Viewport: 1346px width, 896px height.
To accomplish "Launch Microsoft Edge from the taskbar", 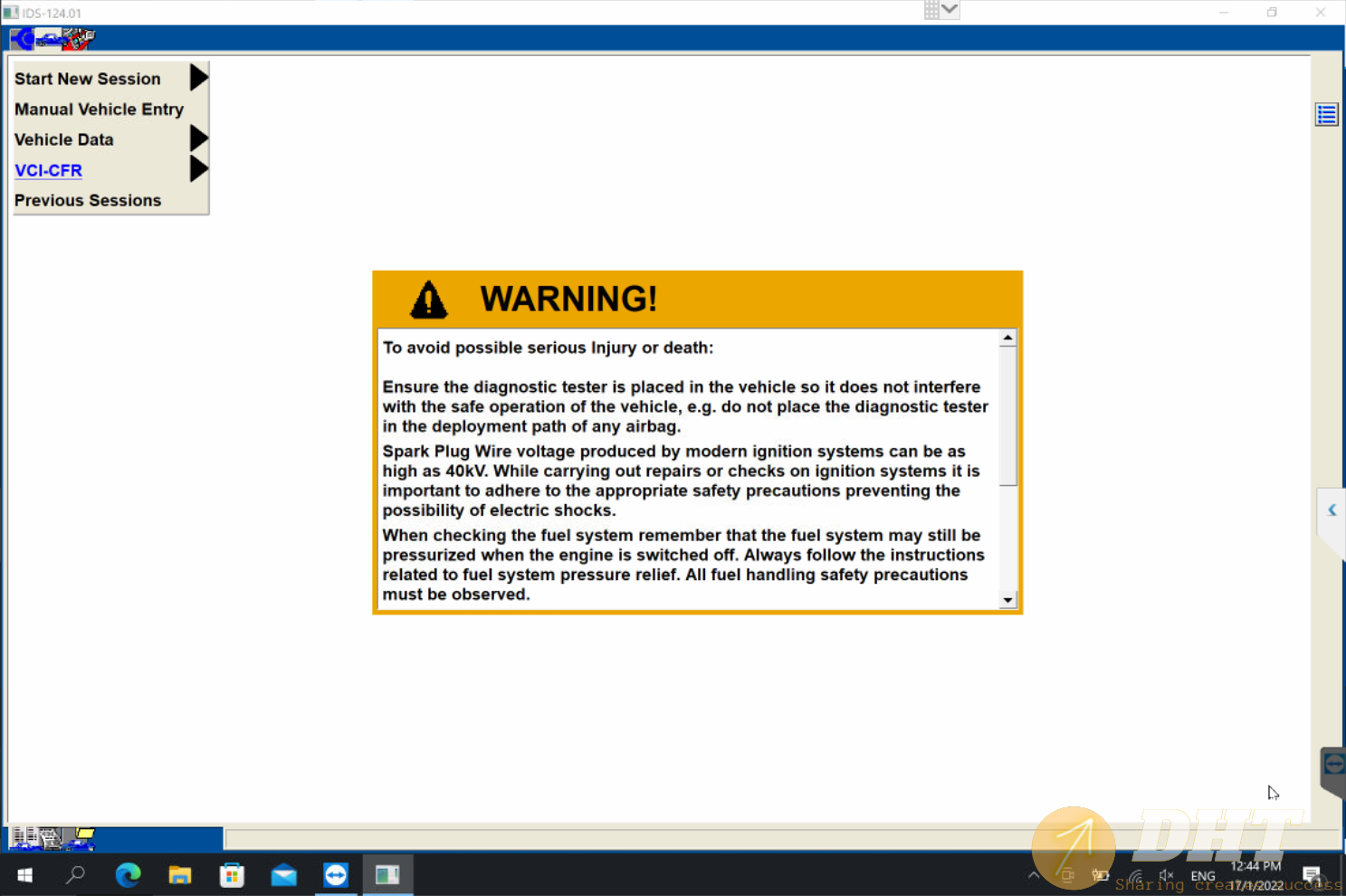I will (129, 875).
